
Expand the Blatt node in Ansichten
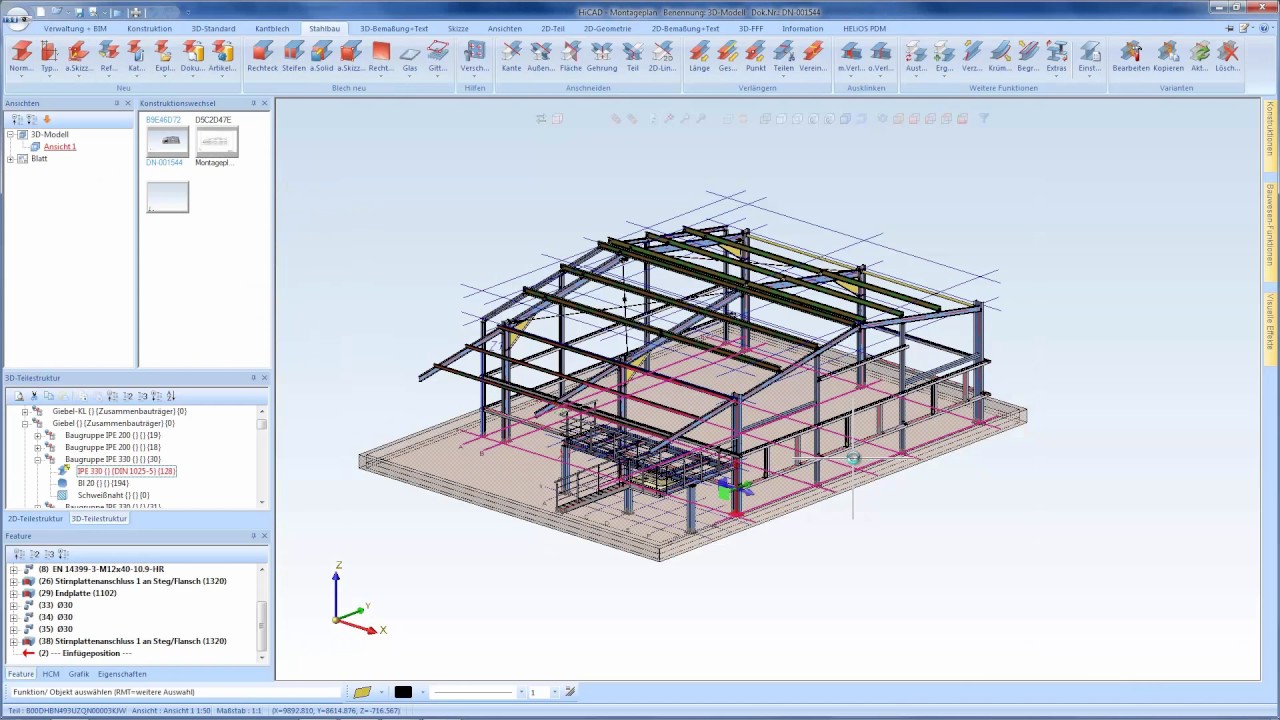(10, 159)
